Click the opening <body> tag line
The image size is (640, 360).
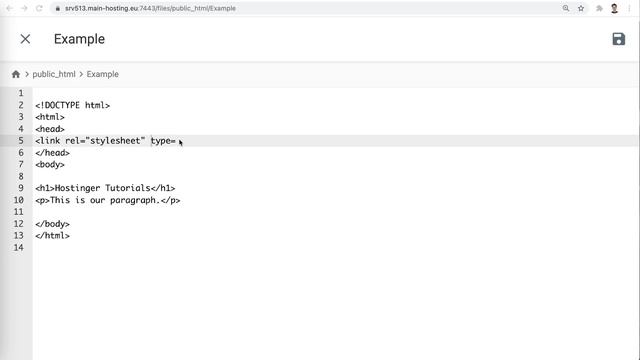pos(49,164)
